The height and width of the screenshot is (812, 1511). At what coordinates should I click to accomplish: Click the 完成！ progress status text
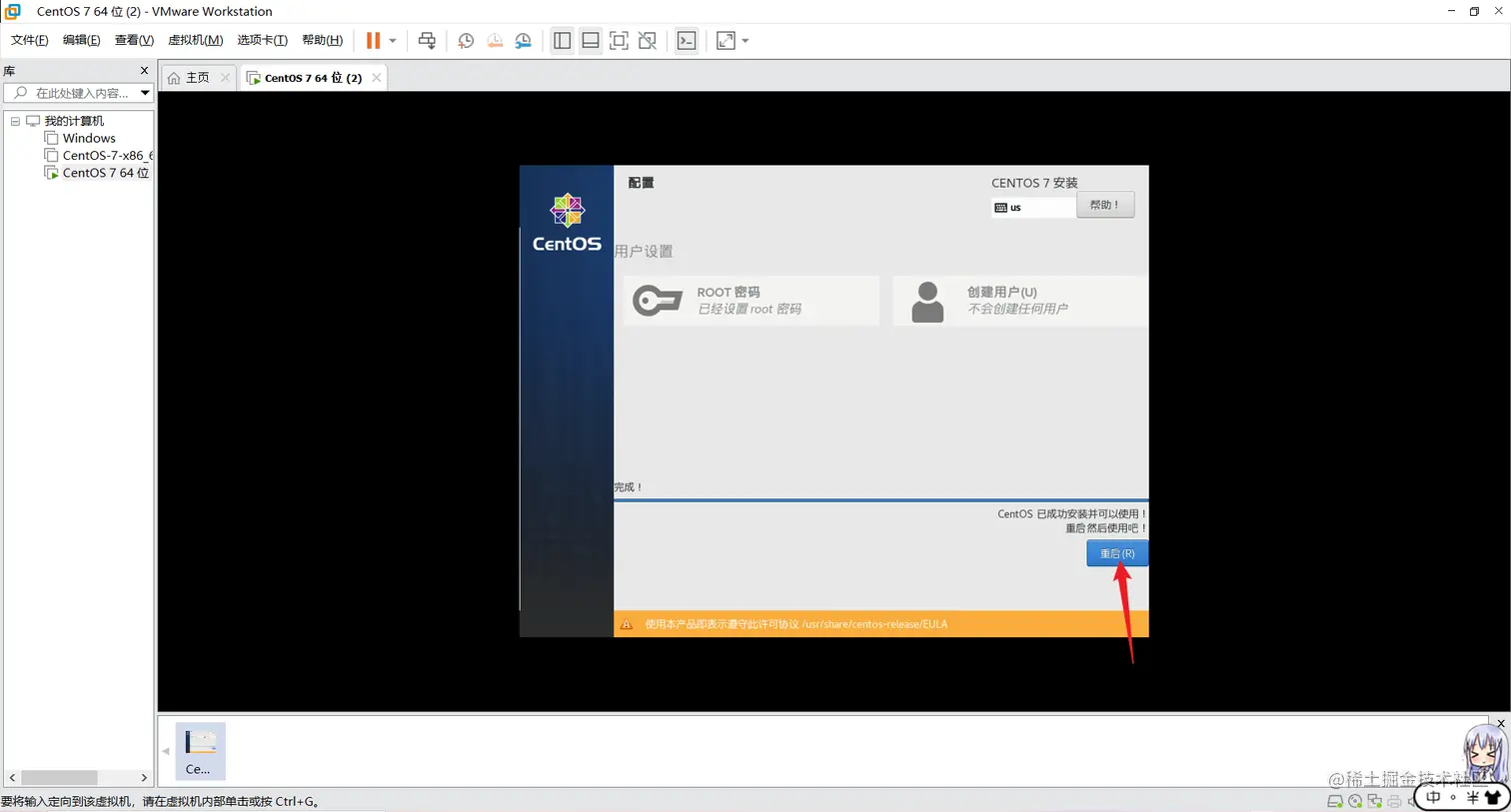[x=629, y=487]
